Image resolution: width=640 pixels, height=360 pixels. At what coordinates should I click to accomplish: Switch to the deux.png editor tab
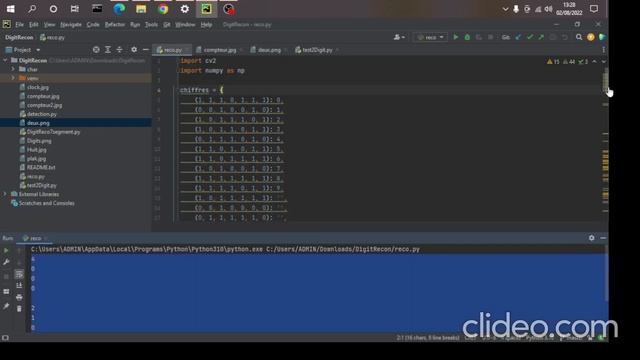pyautogui.click(x=269, y=50)
